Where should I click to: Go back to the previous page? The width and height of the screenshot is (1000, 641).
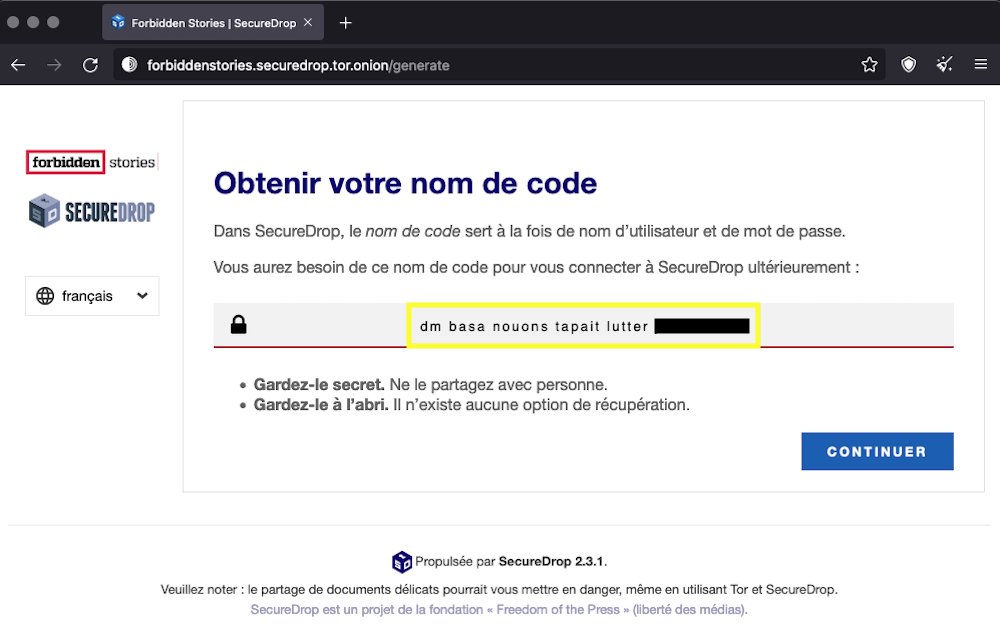pyautogui.click(x=18, y=65)
